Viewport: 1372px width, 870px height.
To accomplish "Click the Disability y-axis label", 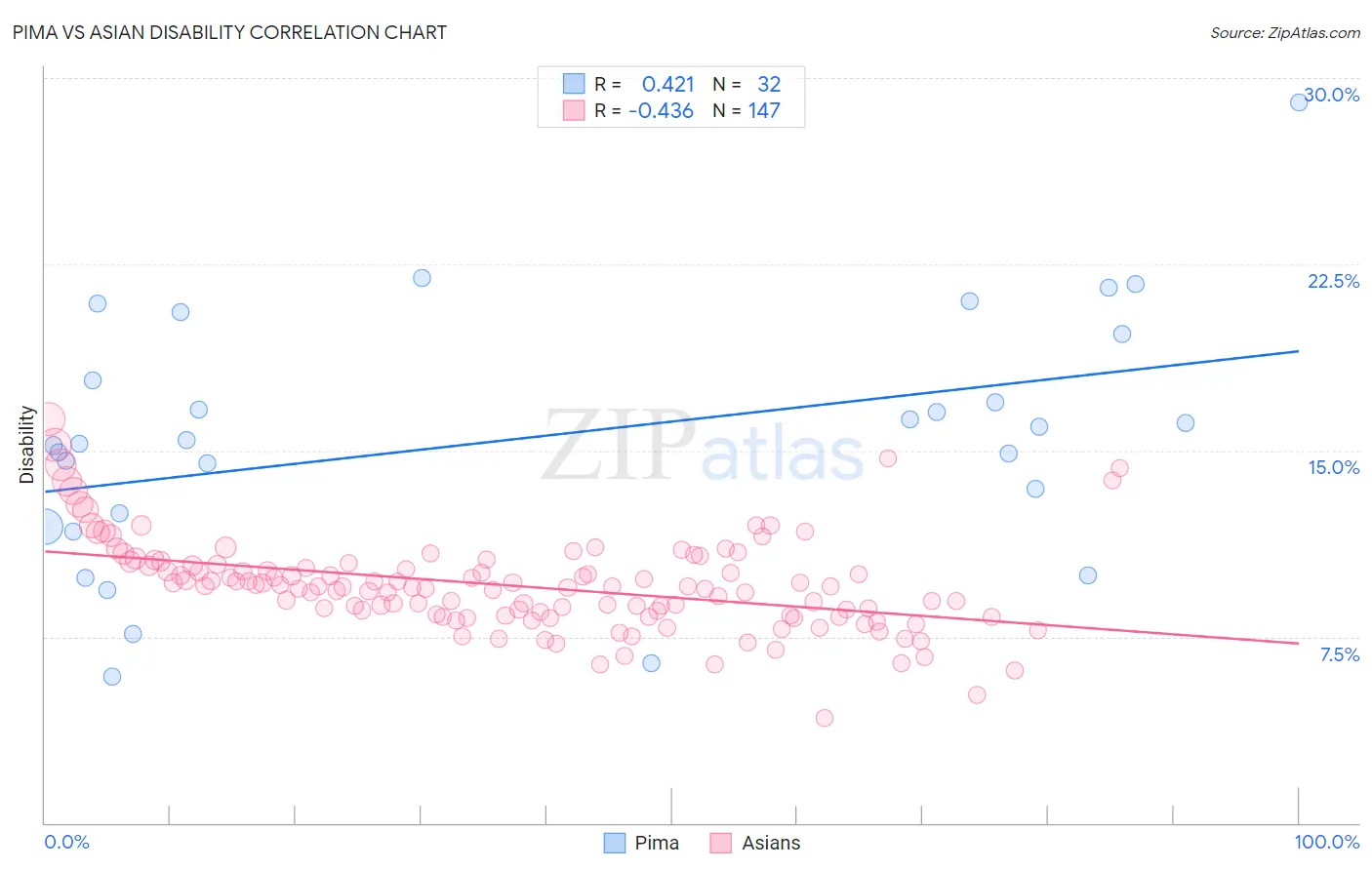I will tap(26, 445).
